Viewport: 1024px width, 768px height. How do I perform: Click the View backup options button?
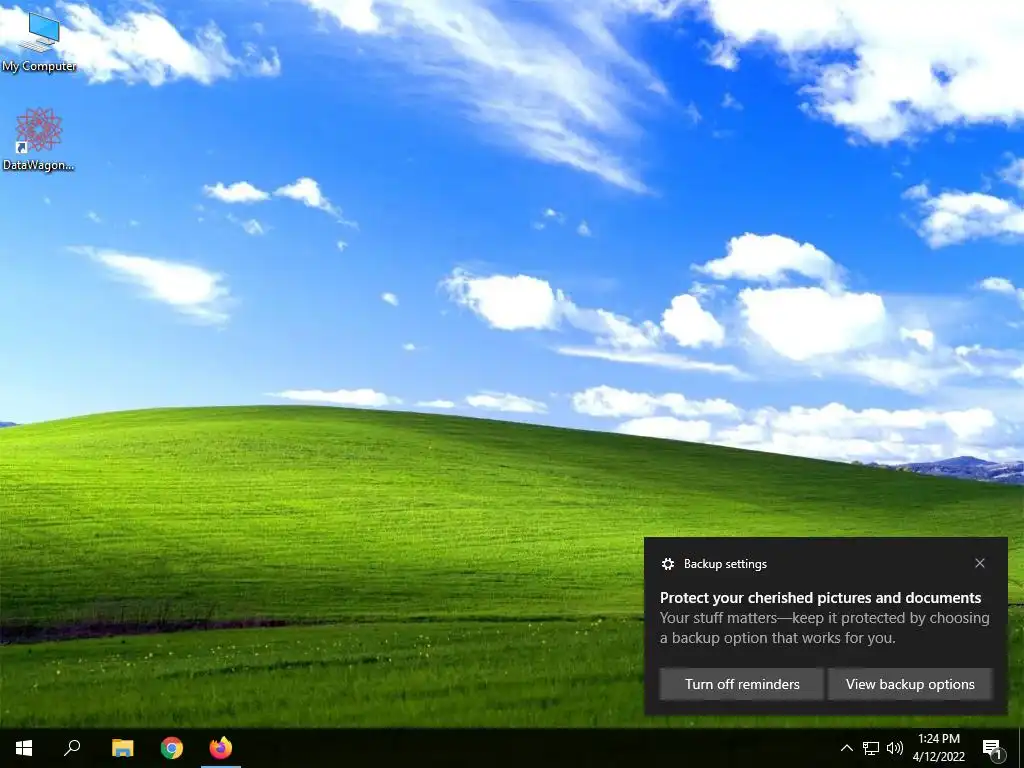[910, 684]
